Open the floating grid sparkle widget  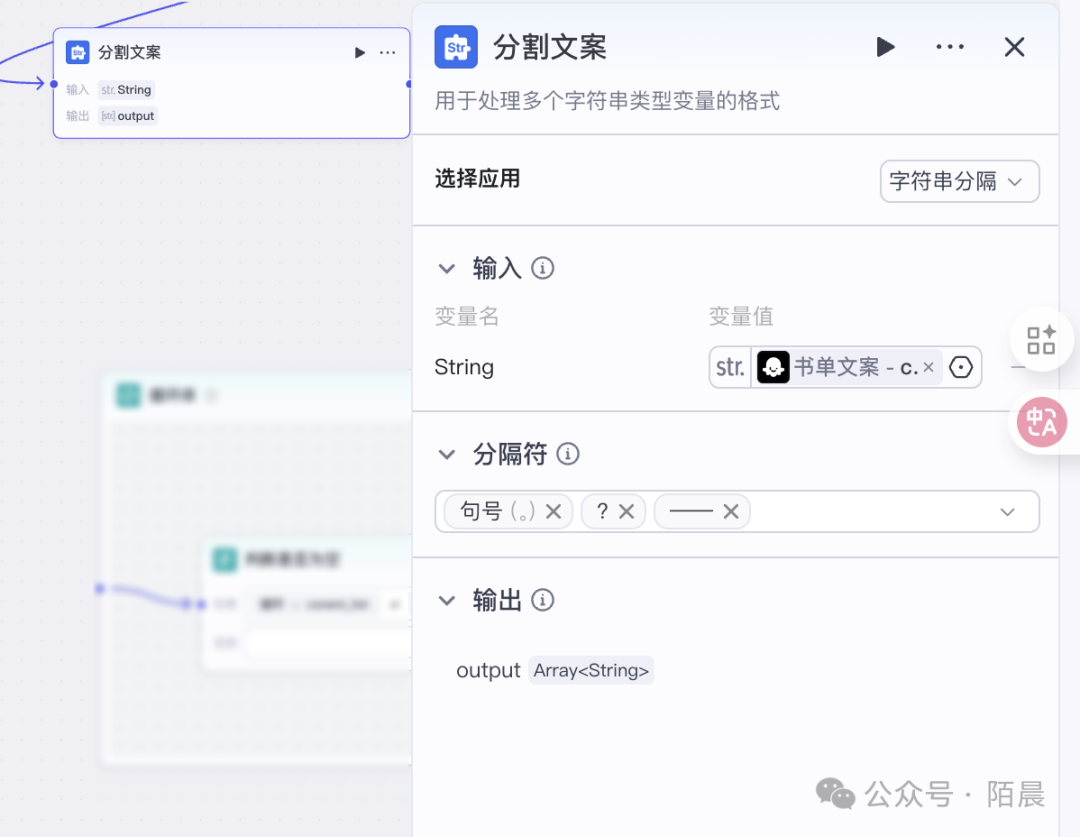1041,340
